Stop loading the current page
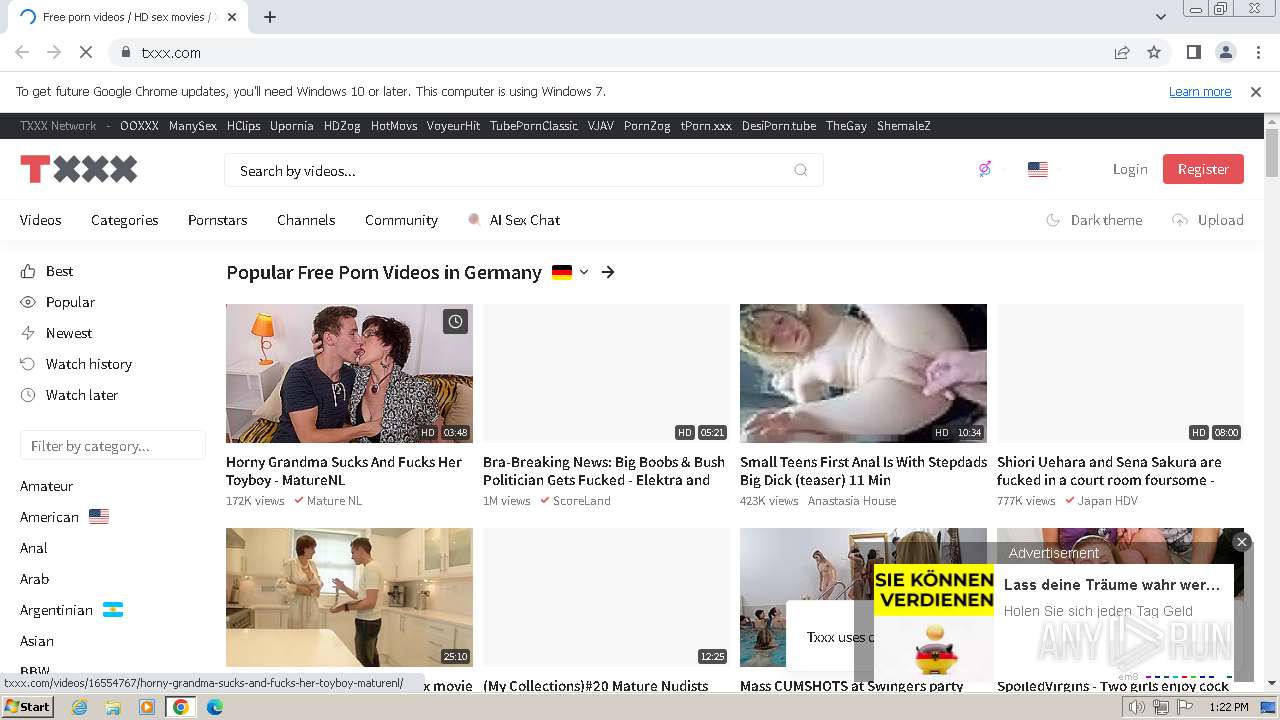The image size is (1280, 720). click(86, 52)
